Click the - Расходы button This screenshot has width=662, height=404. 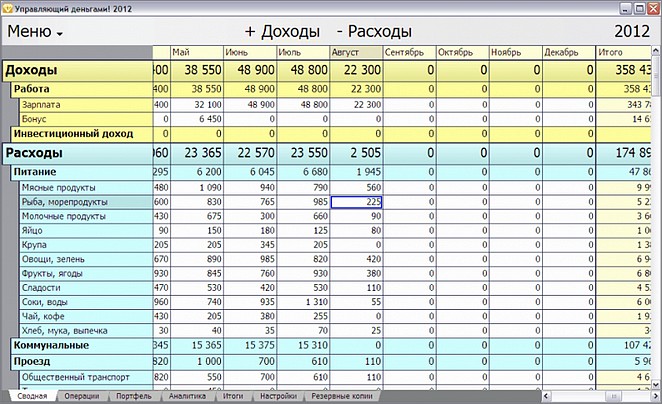pyautogui.click(x=374, y=32)
